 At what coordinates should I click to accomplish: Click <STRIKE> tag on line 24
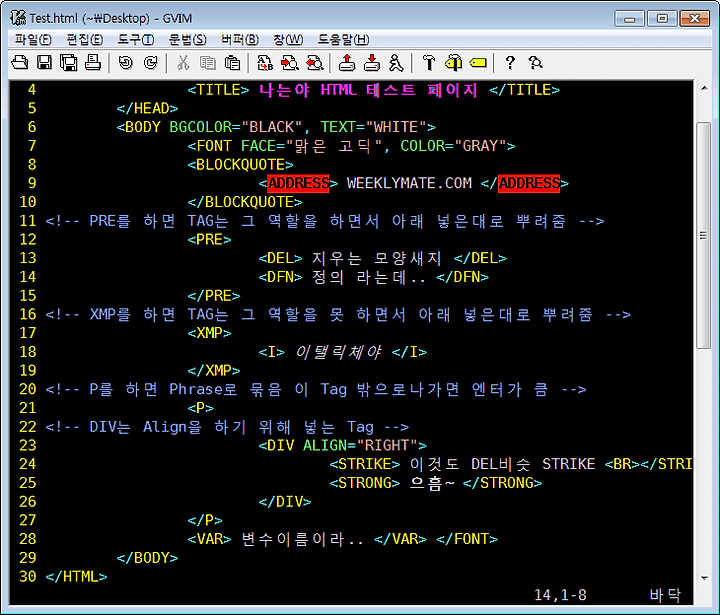[365, 464]
